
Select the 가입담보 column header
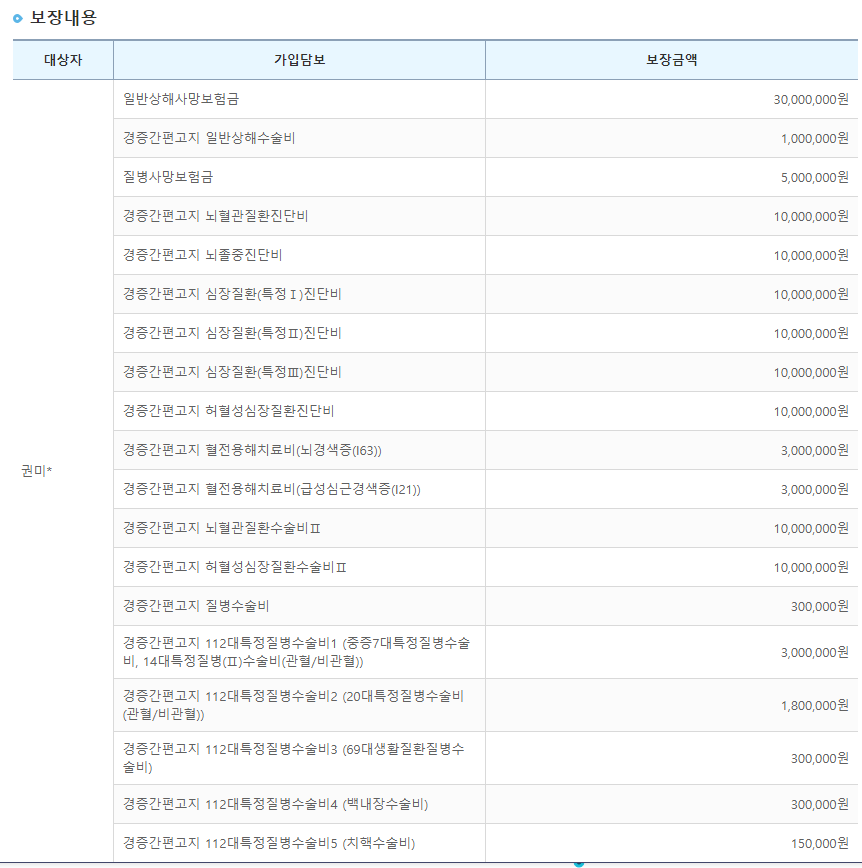[x=299, y=60]
